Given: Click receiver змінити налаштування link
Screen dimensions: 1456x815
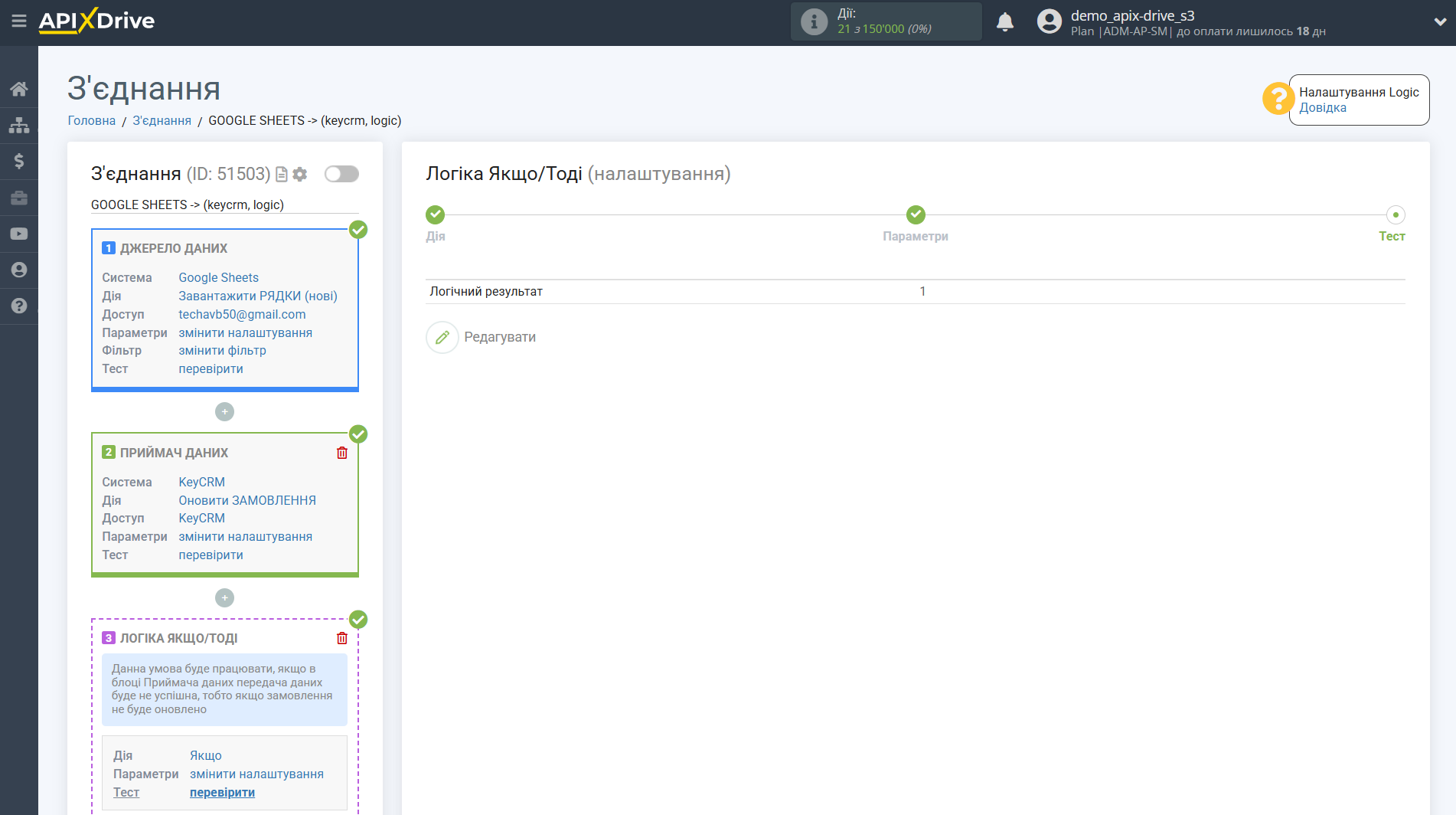Looking at the screenshot, I should 245,536.
